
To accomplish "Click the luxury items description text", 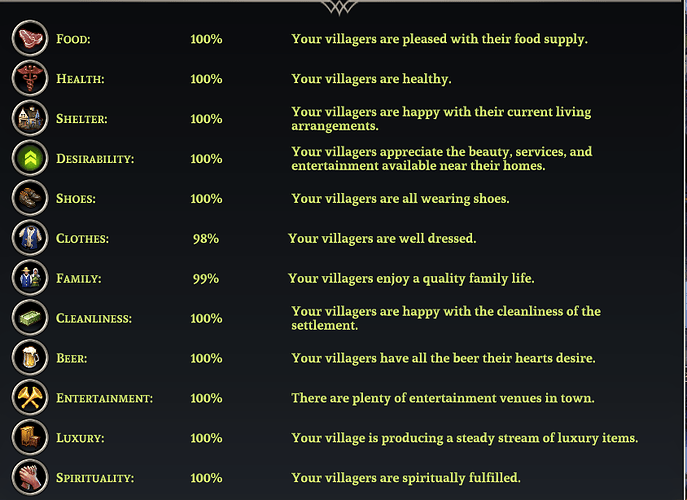I will point(464,438).
